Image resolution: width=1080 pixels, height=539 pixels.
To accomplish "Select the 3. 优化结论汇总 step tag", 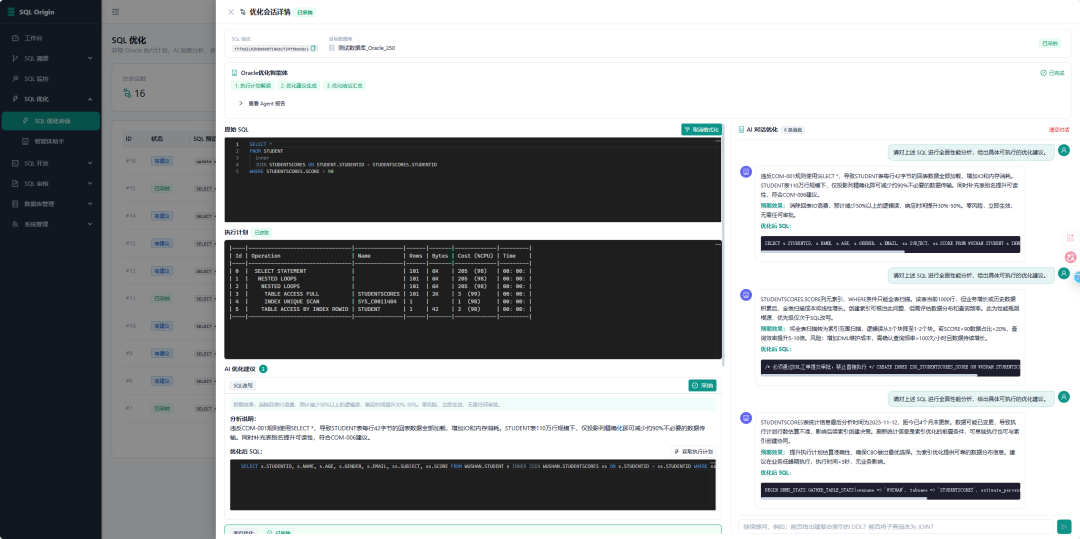I will (344, 86).
